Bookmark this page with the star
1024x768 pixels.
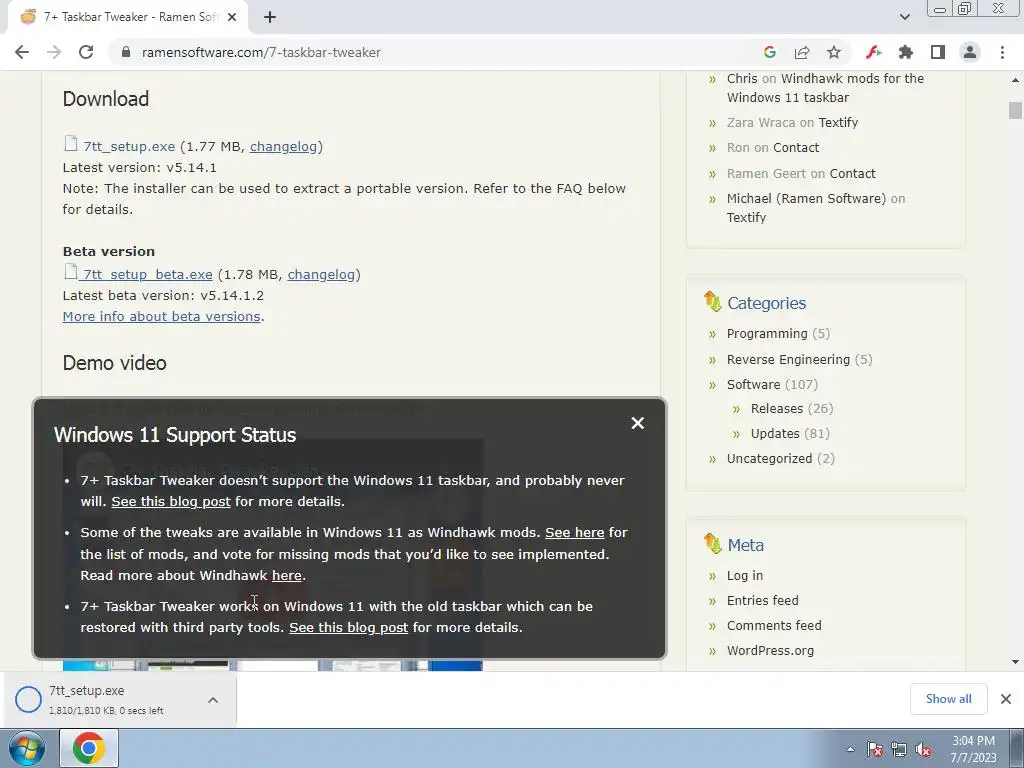(x=834, y=52)
